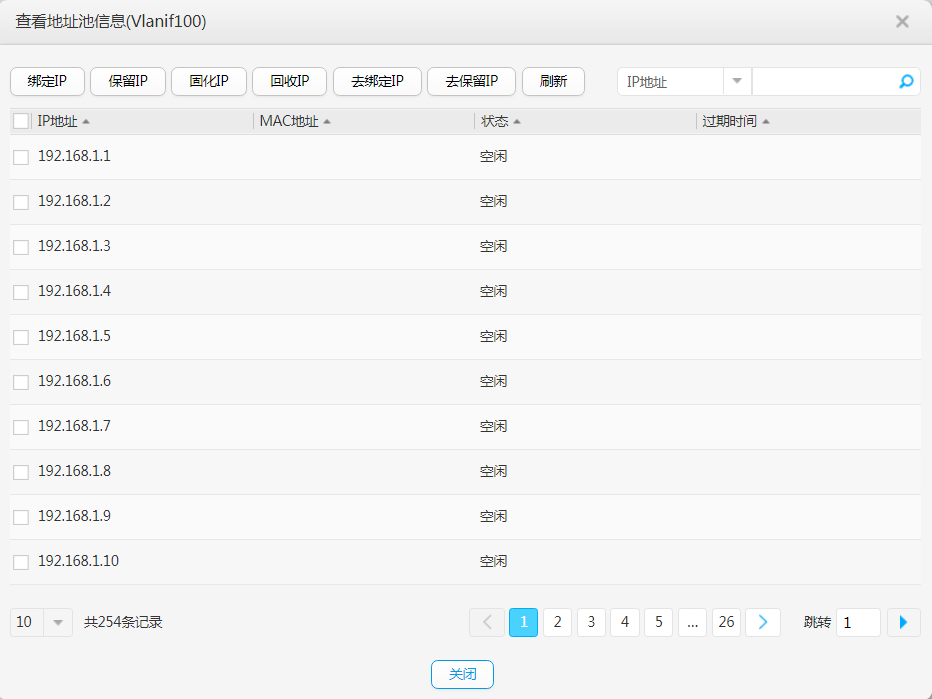Click the blue jump arrow next to 跳转
The width and height of the screenshot is (932, 699).
pos(903,622)
